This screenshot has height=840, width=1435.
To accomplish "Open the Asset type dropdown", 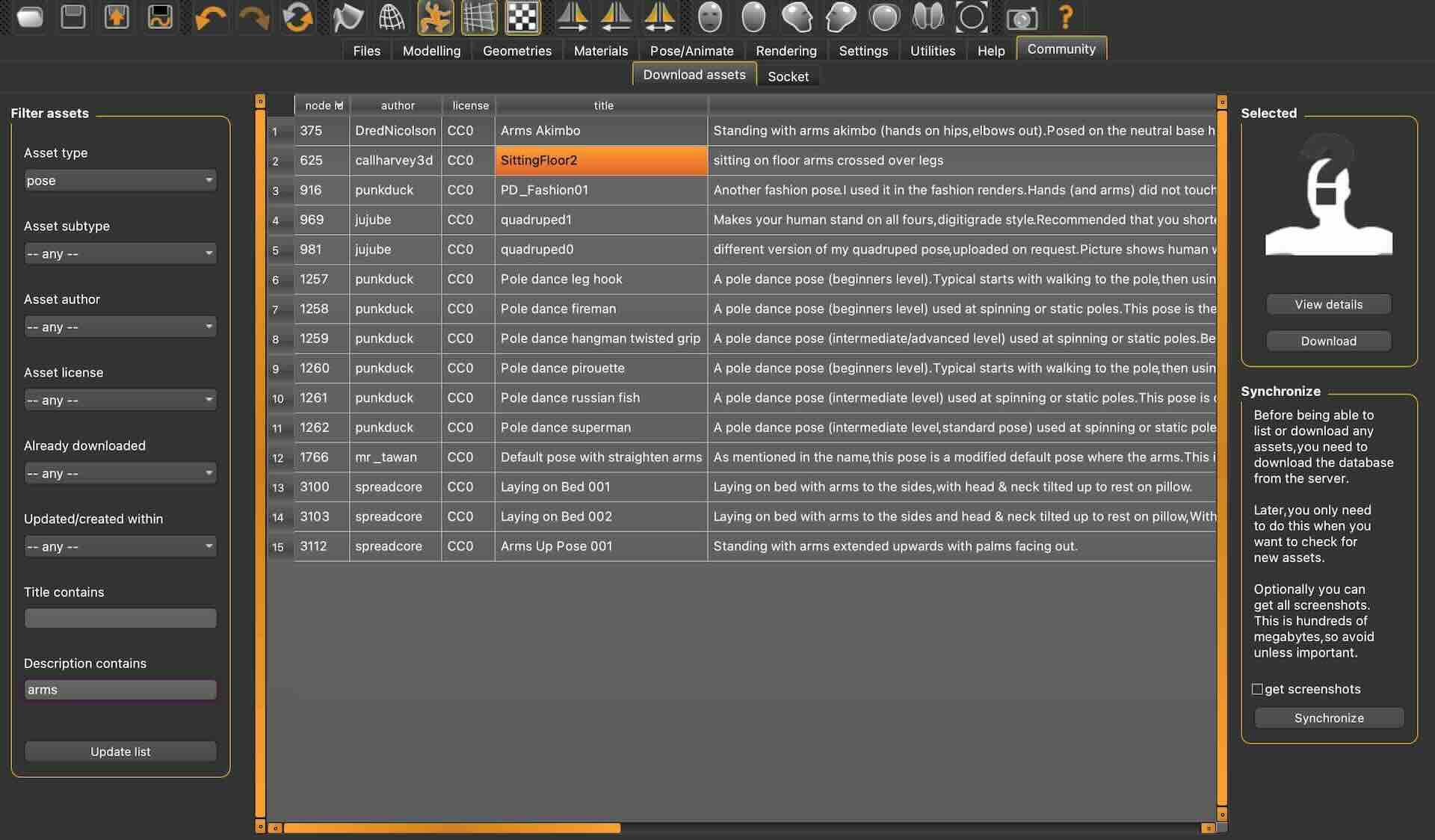I will pyautogui.click(x=120, y=180).
